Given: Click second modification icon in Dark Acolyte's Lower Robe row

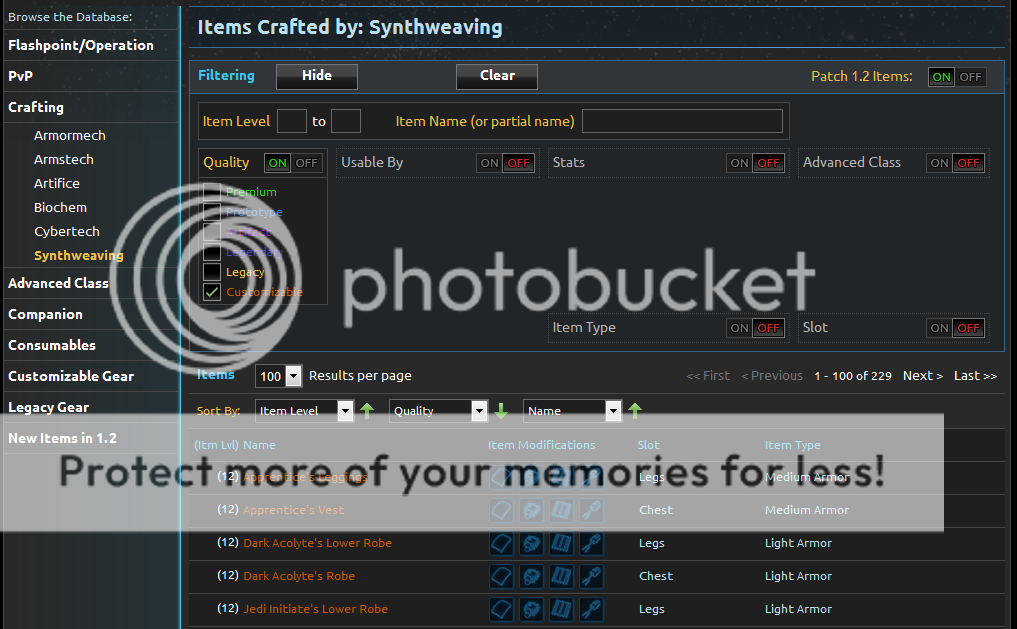Looking at the screenshot, I should 531,543.
